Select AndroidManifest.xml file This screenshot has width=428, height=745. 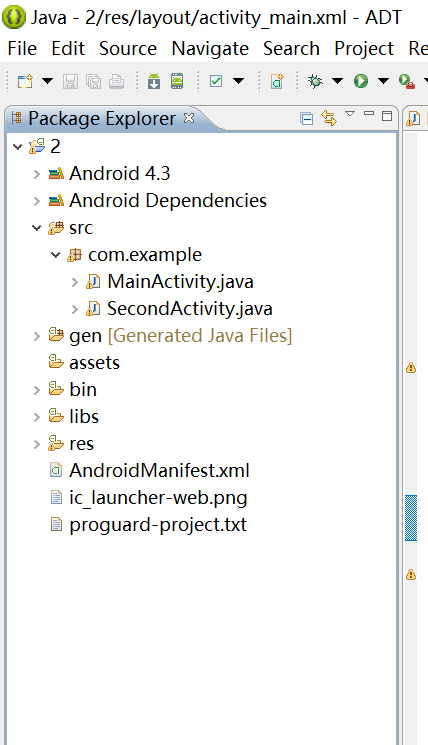pos(159,471)
